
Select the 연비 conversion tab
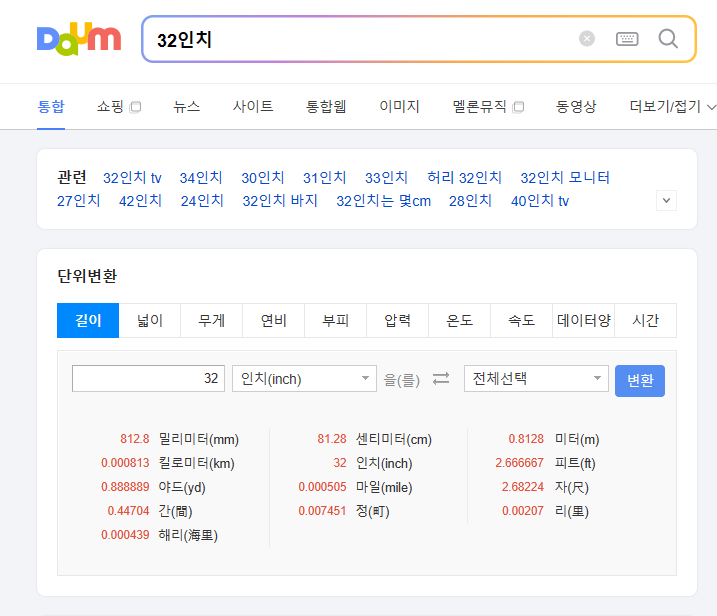pyautogui.click(x=274, y=320)
